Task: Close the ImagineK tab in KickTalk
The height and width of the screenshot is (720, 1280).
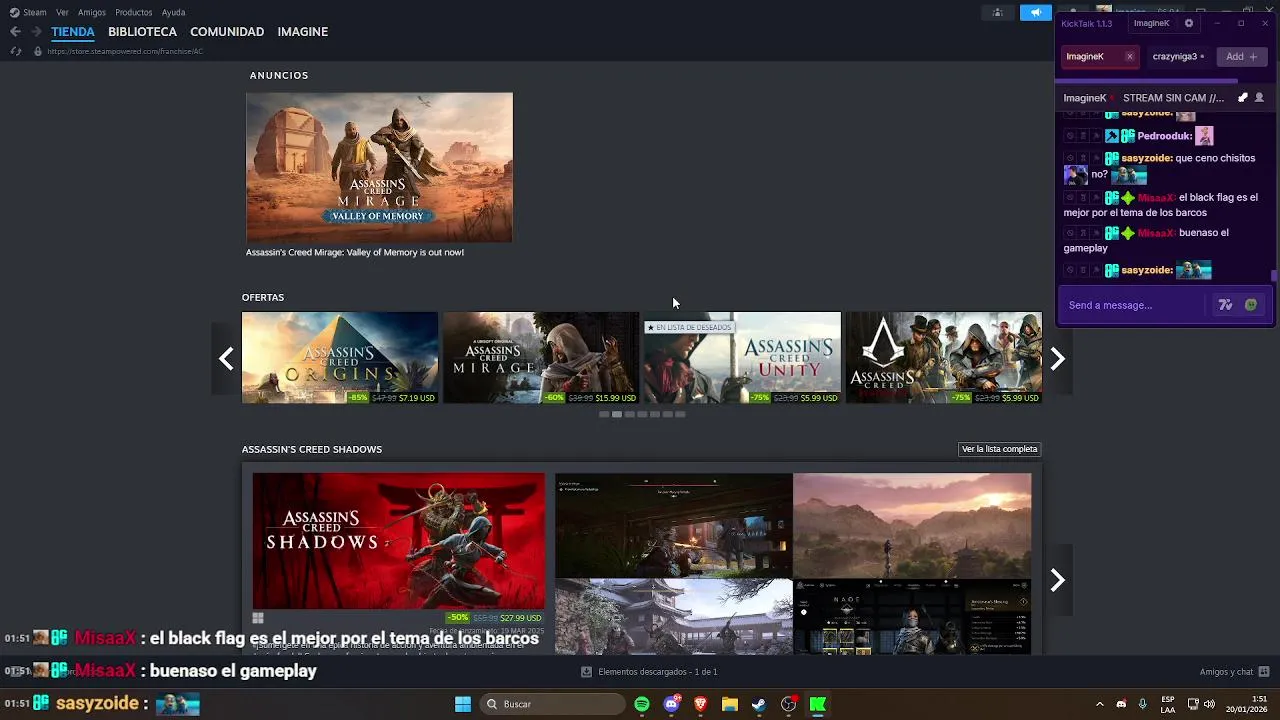Action: (x=1130, y=57)
